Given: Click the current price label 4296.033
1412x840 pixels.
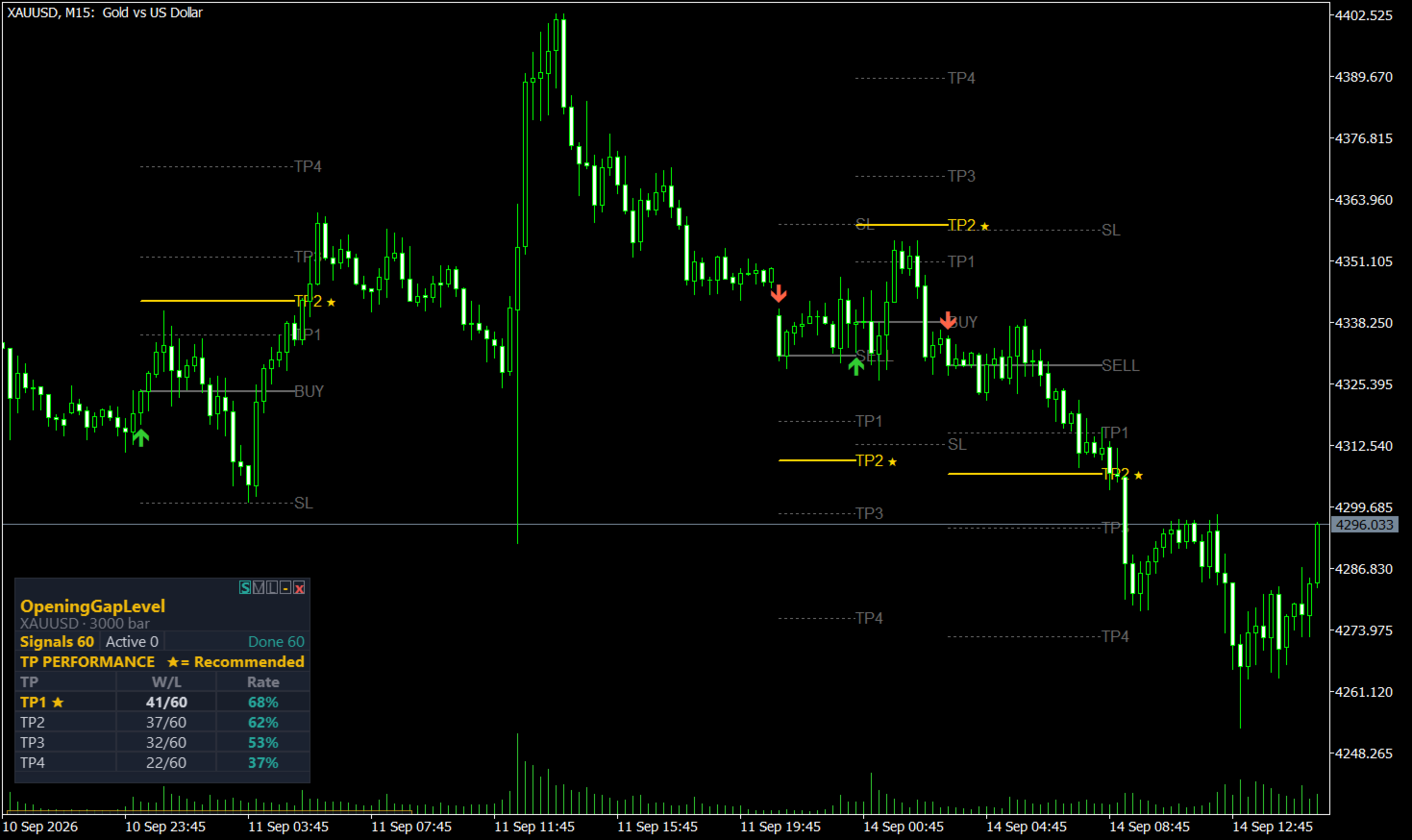Looking at the screenshot, I should click(1365, 525).
